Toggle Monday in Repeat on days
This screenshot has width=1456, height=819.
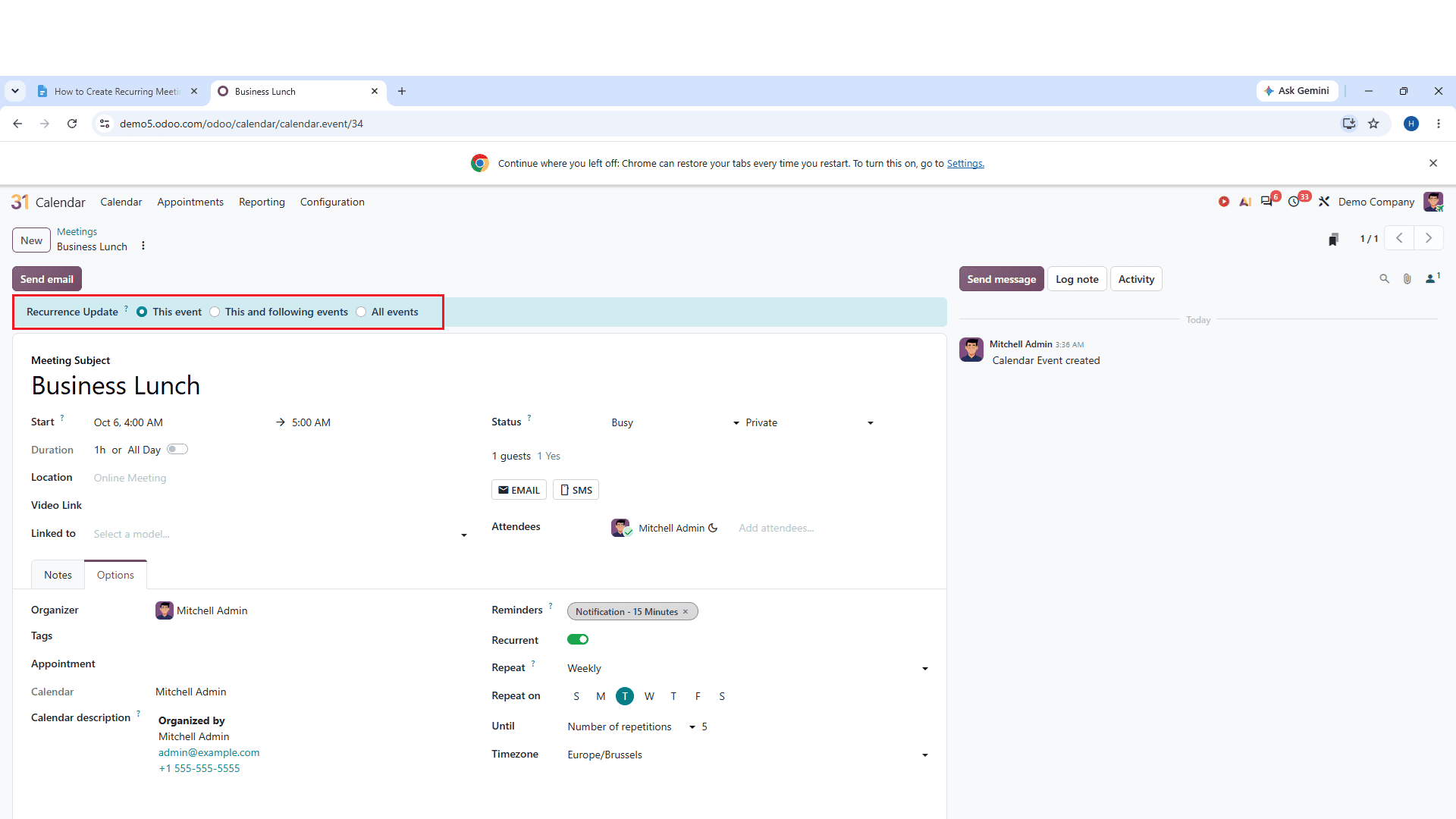click(x=601, y=696)
